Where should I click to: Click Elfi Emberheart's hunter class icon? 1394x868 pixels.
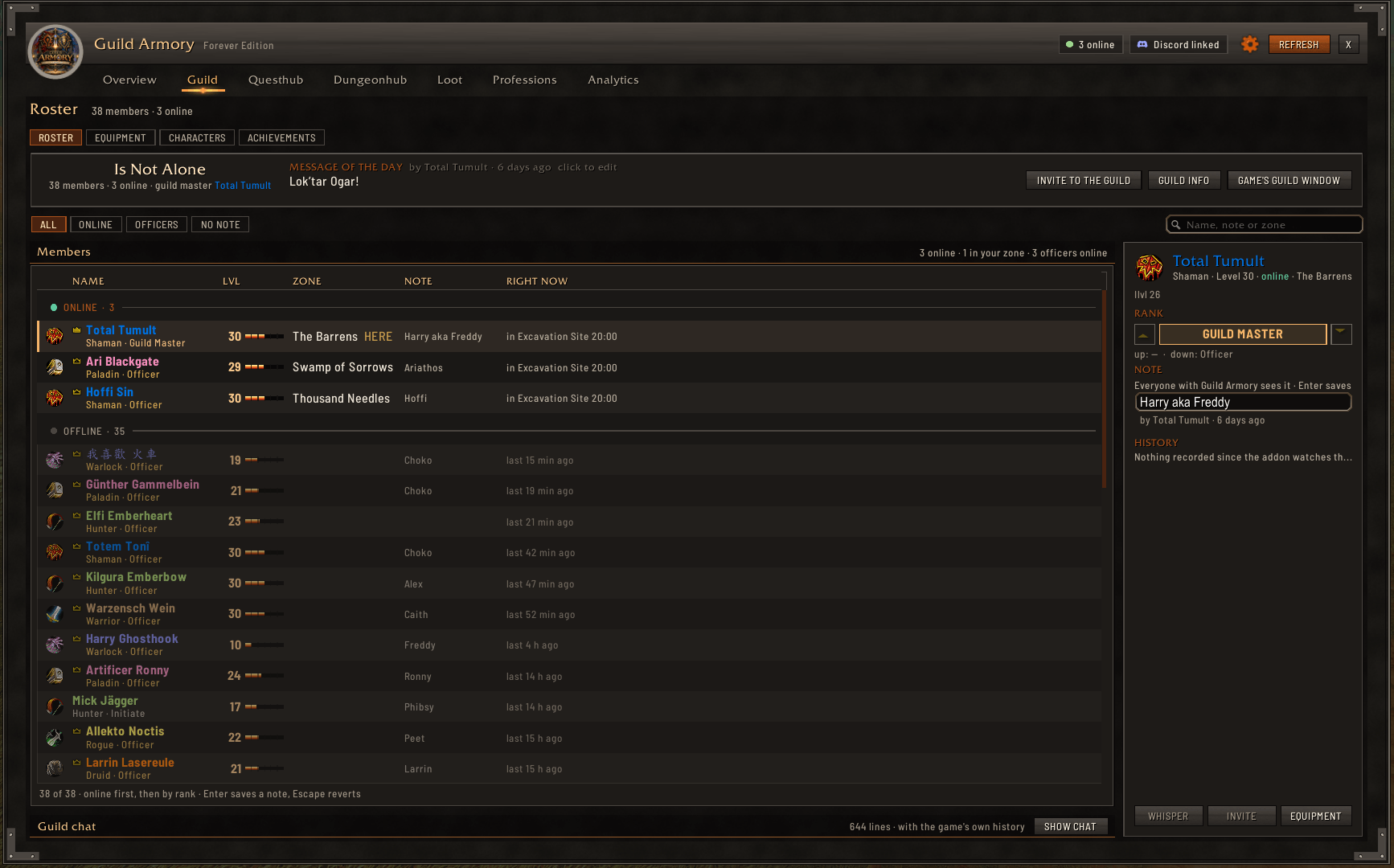tap(55, 522)
